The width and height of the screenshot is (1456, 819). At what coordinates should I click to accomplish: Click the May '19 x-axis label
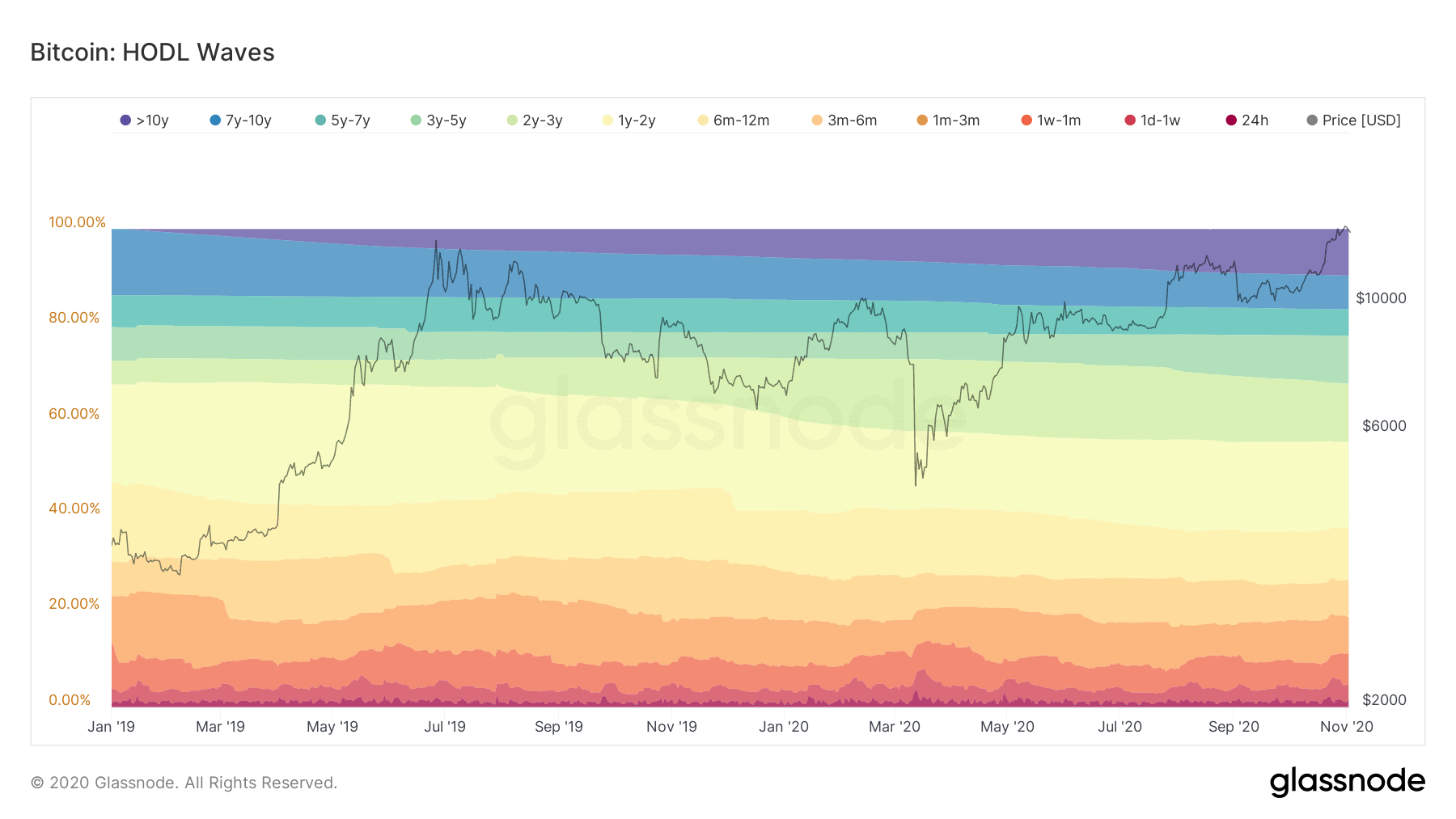coord(332,727)
